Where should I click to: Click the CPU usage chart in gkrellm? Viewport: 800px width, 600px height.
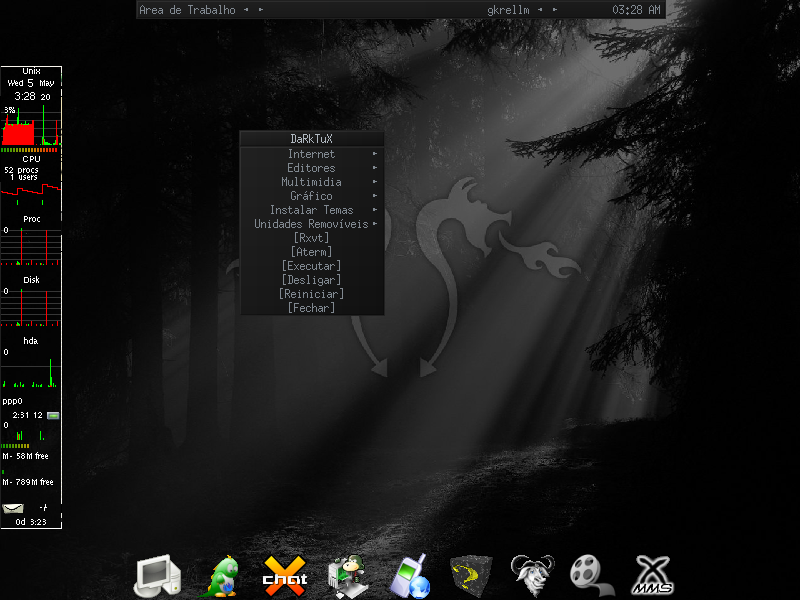(x=31, y=125)
